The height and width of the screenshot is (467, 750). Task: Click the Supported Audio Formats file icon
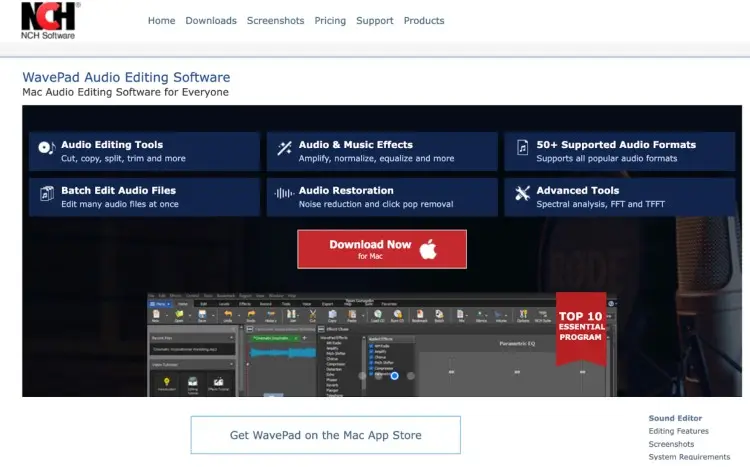click(522, 147)
